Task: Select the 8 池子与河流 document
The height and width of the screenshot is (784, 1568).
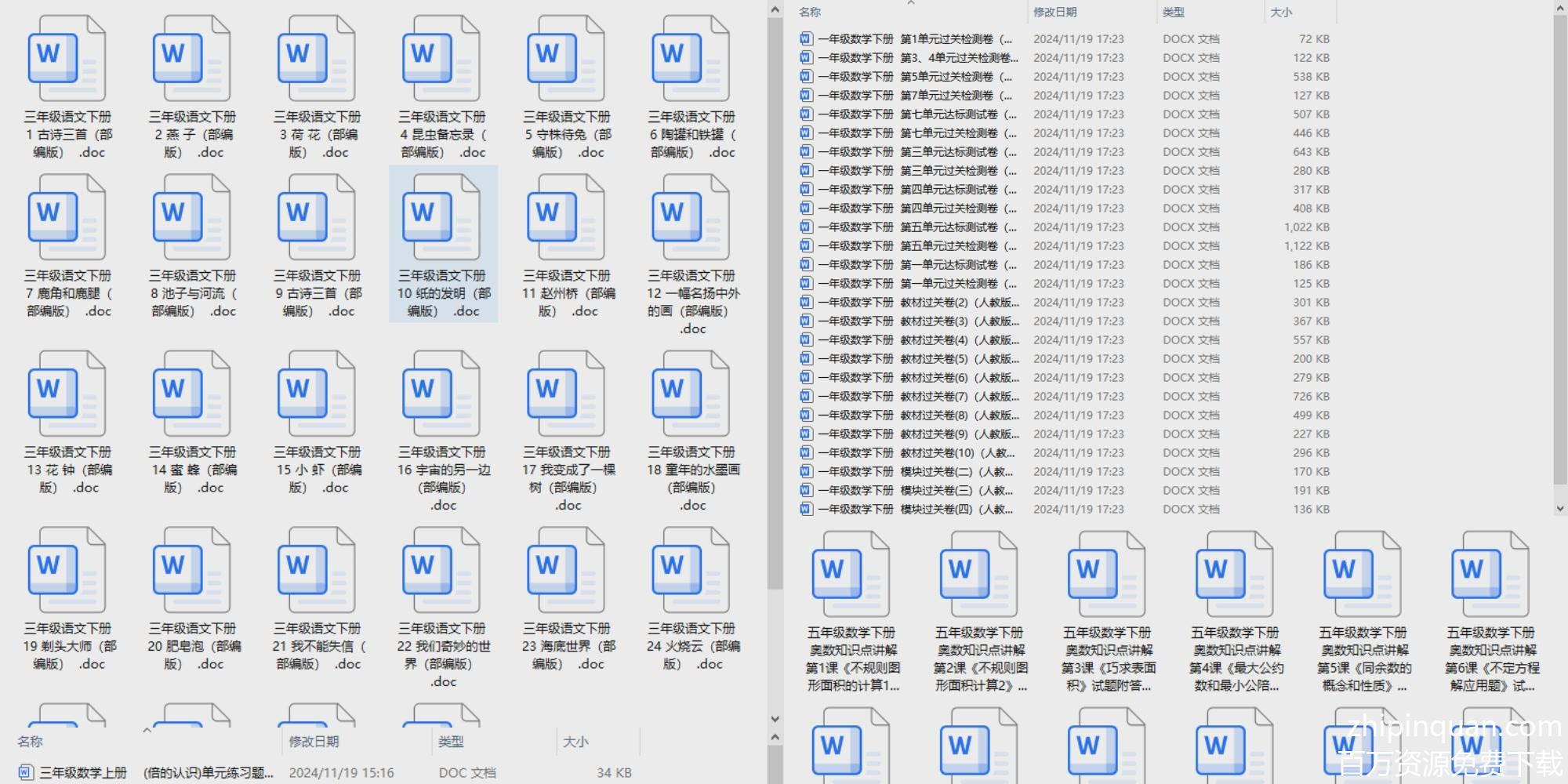Action: [191, 217]
